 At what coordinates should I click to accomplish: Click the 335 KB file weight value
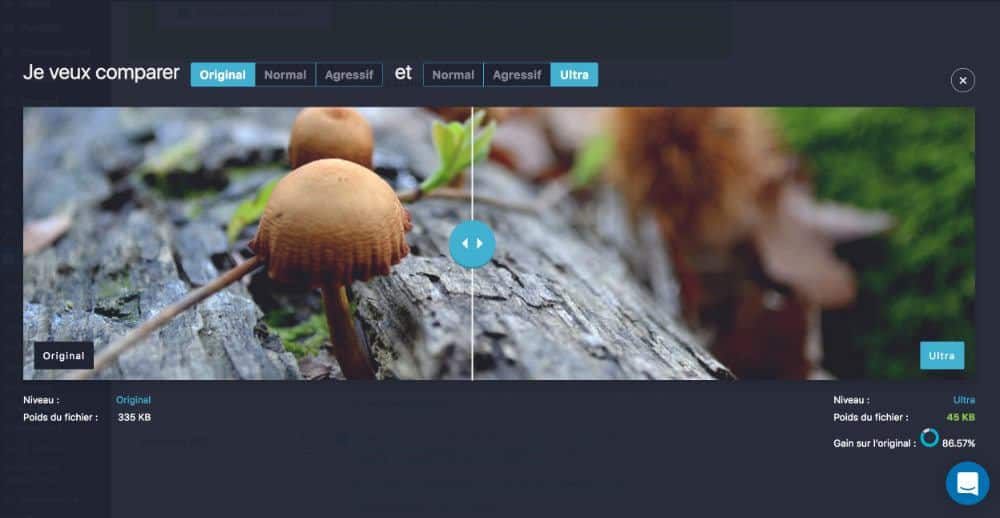pyautogui.click(x=134, y=417)
